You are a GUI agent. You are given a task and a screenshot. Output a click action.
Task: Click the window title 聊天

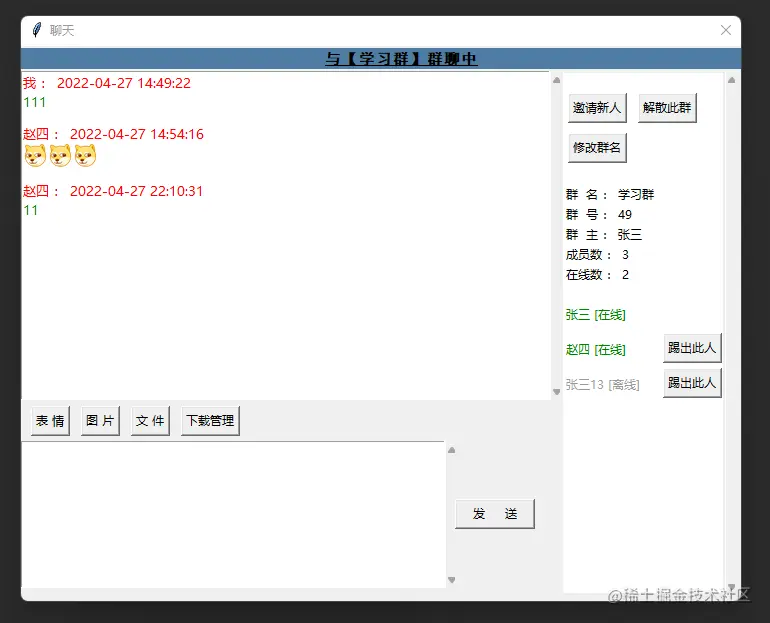coord(62,30)
